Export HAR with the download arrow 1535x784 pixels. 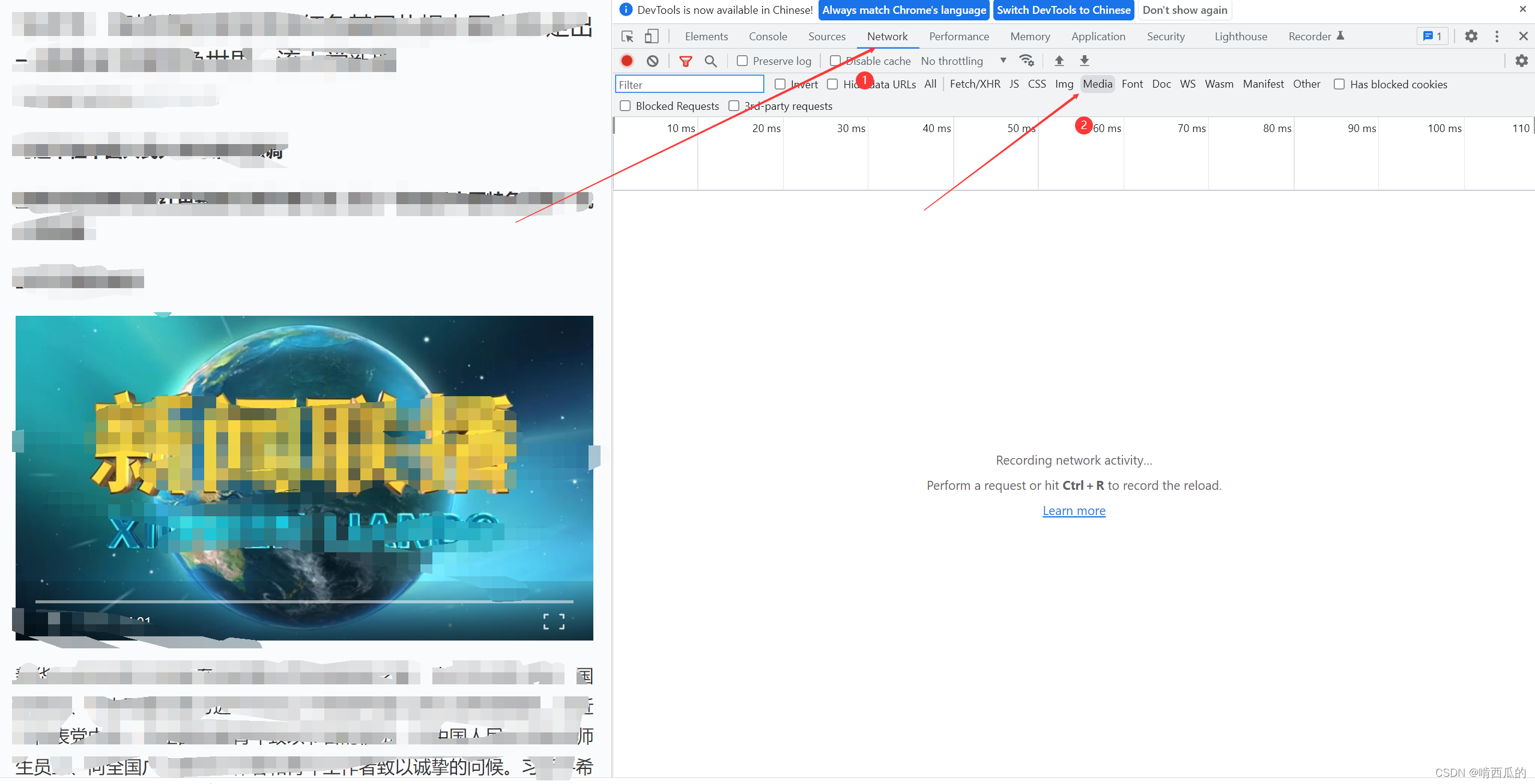pos(1085,61)
